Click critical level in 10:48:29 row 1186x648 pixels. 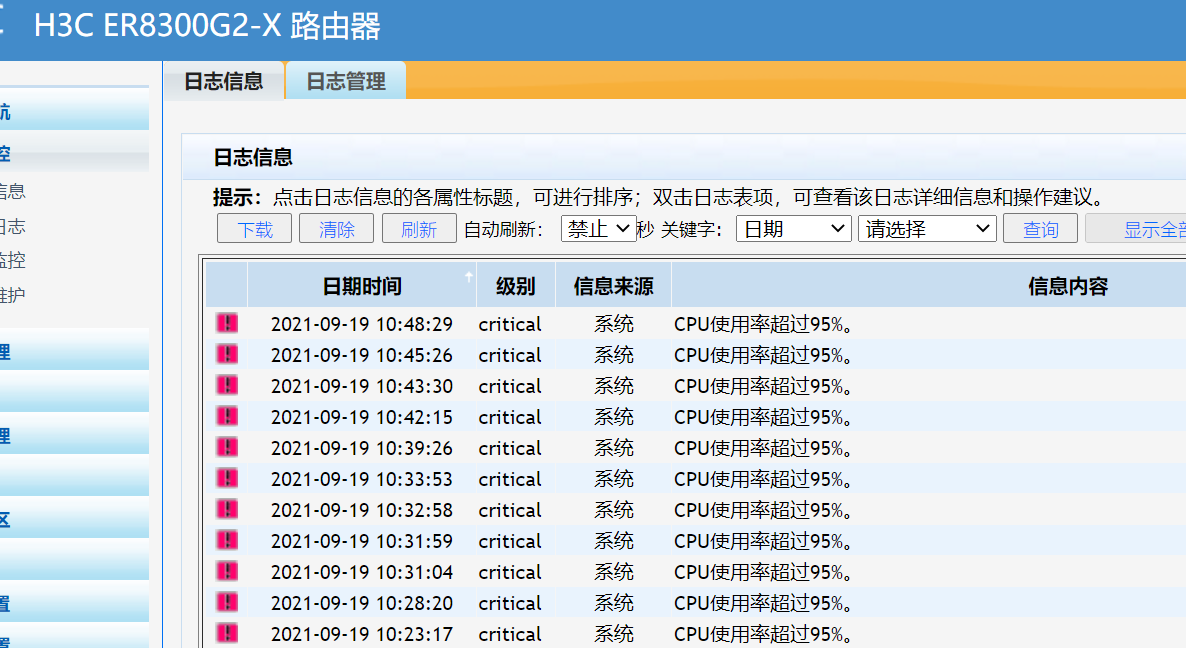(x=510, y=324)
